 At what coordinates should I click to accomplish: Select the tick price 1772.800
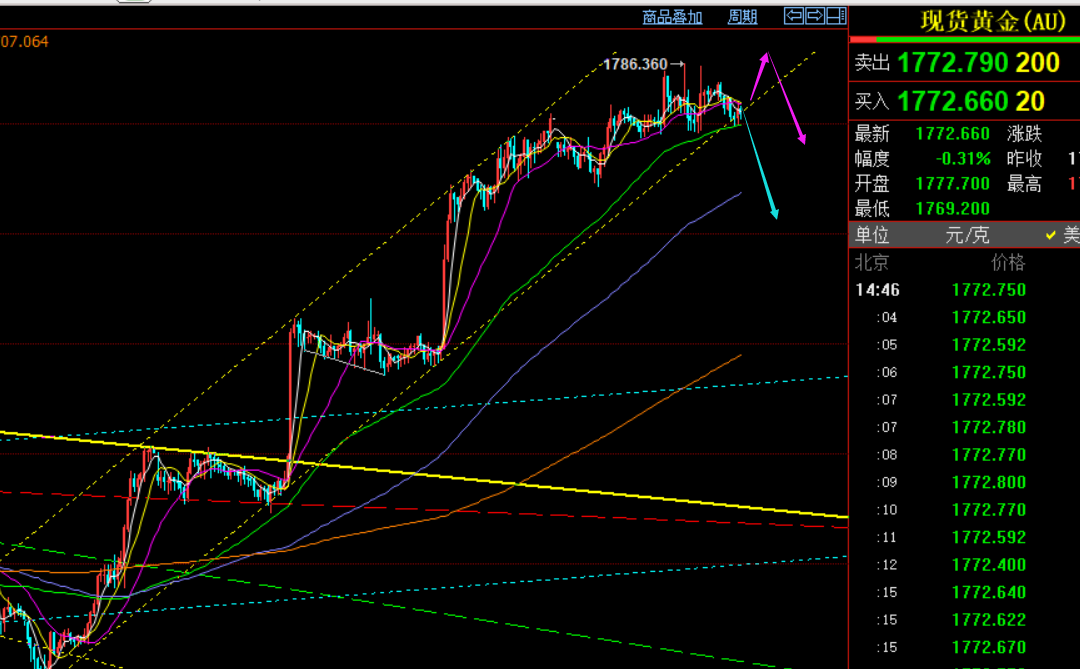point(989,482)
